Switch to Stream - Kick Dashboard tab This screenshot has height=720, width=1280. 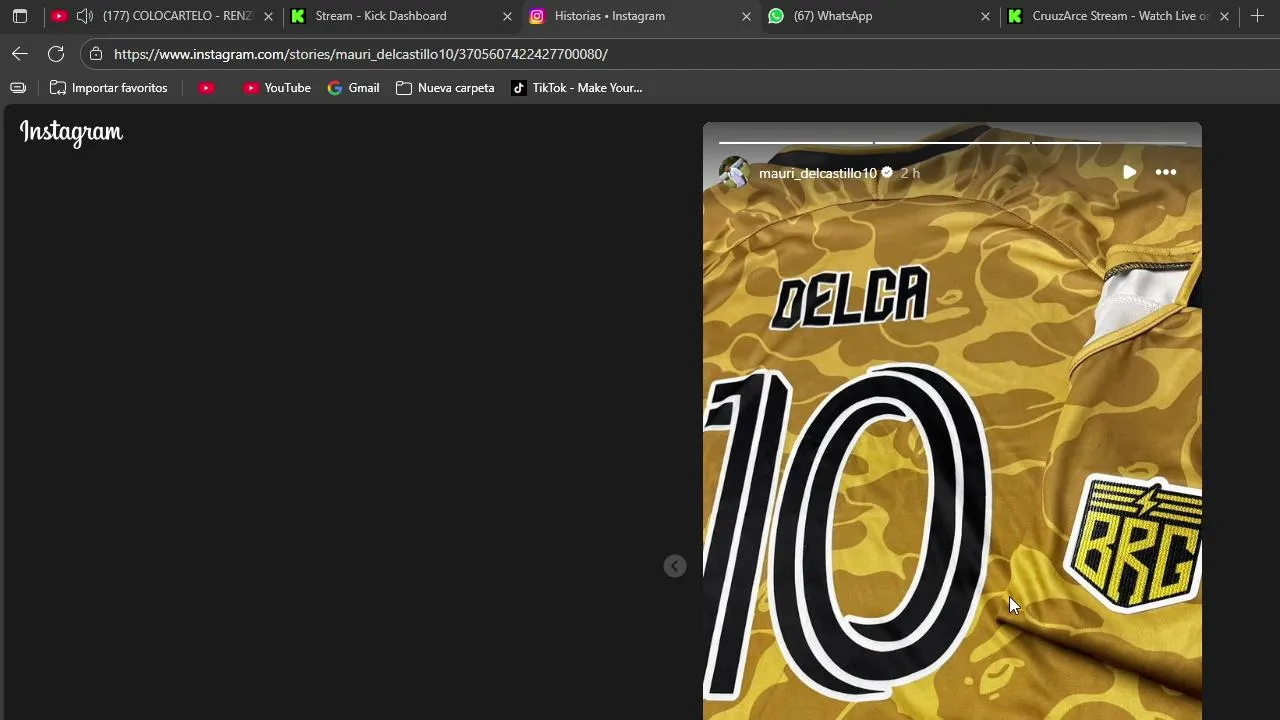pos(400,16)
